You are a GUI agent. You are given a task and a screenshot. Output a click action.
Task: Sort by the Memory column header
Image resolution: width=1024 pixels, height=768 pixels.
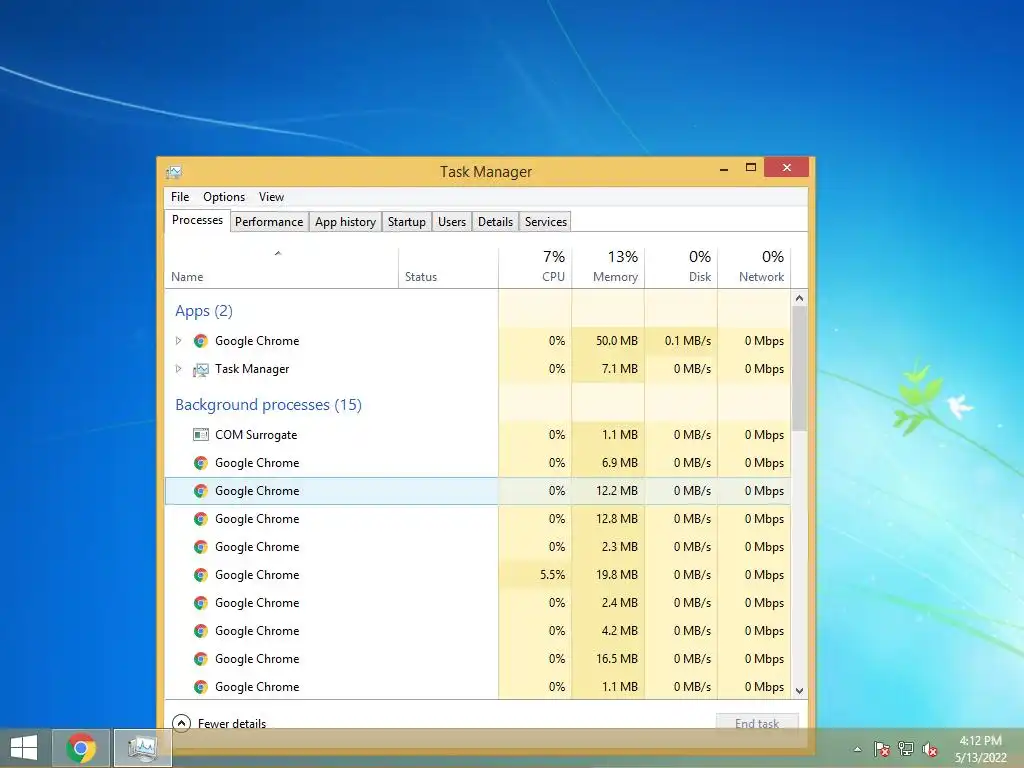[609, 266]
